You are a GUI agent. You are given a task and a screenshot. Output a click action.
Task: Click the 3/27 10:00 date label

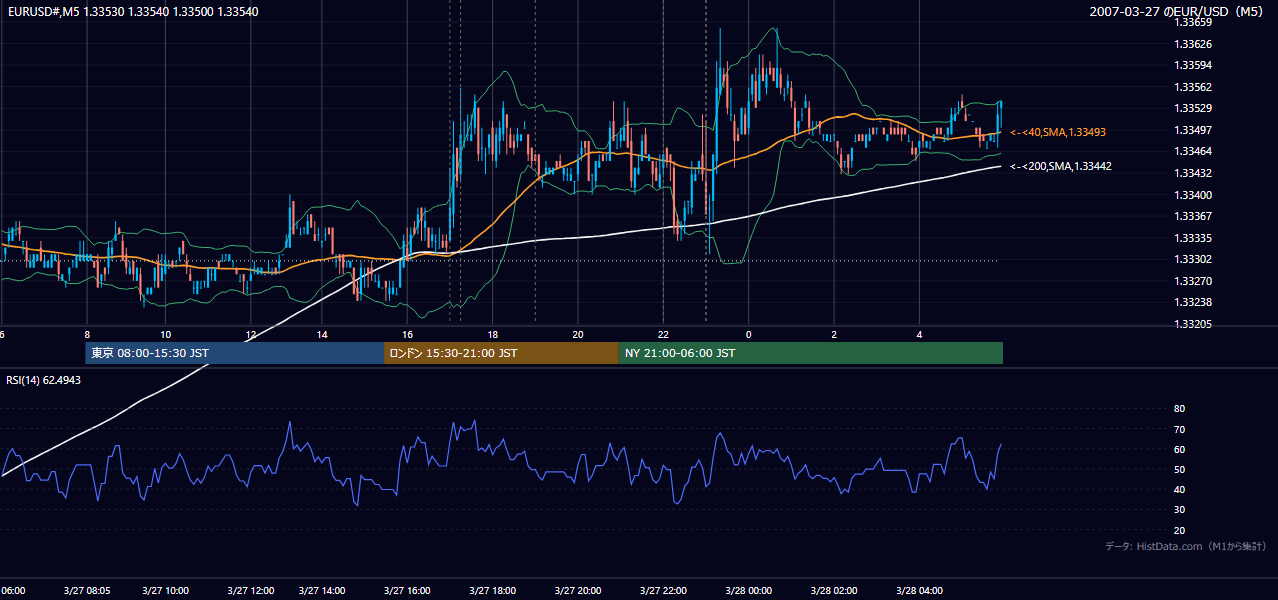click(x=165, y=591)
